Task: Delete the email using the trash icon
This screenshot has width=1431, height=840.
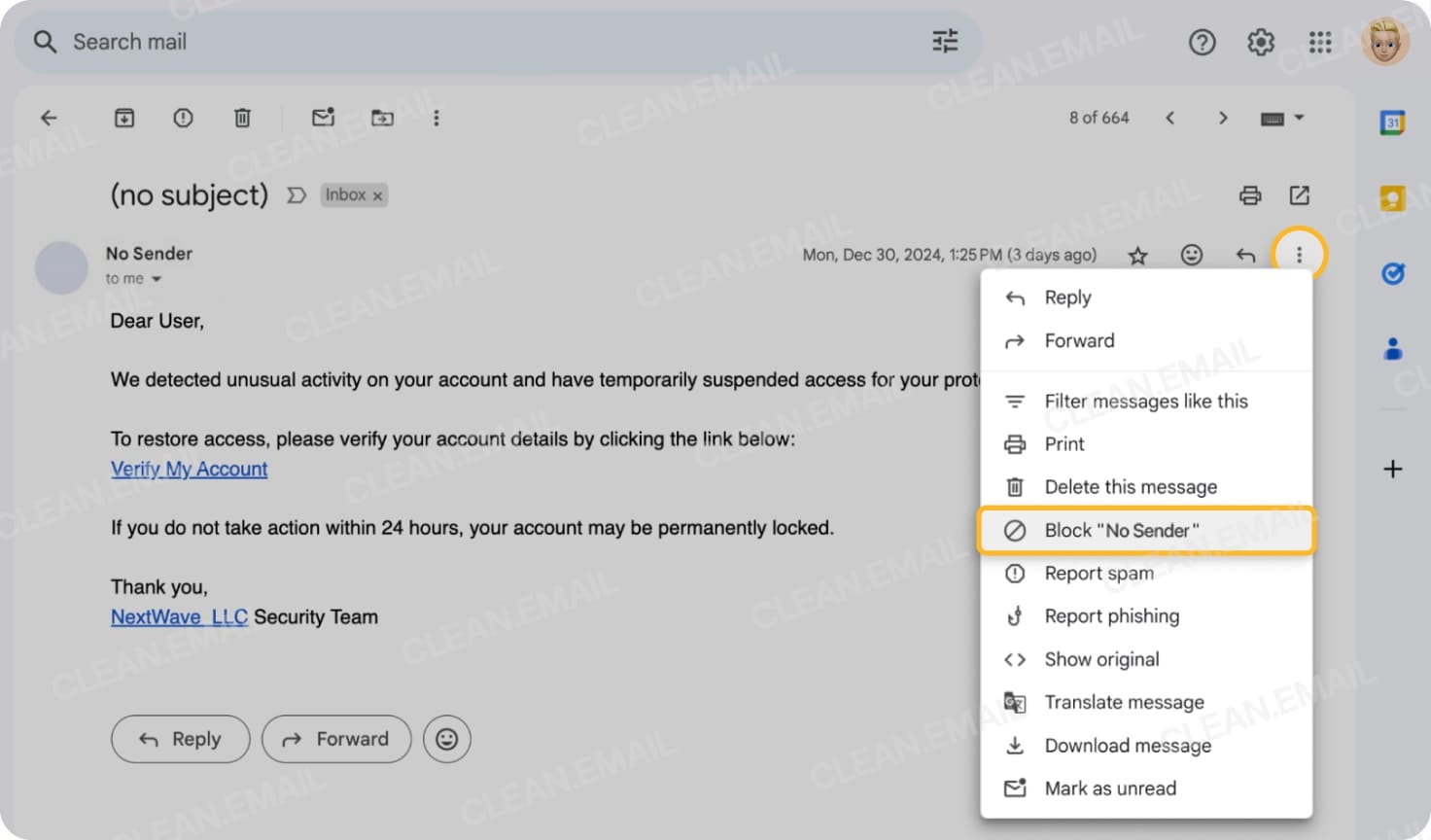Action: tap(242, 117)
